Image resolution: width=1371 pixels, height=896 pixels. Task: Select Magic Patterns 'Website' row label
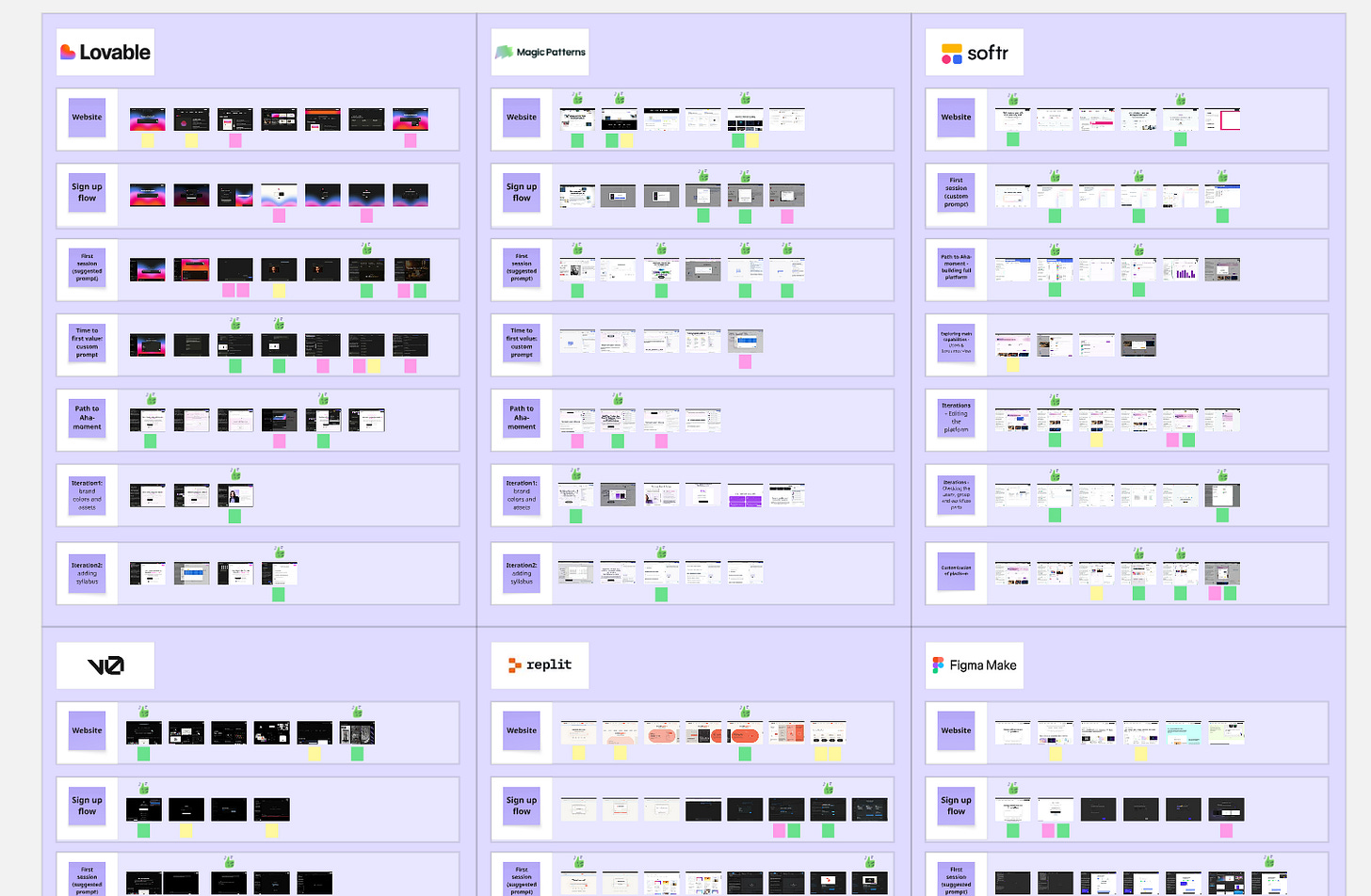tap(522, 118)
